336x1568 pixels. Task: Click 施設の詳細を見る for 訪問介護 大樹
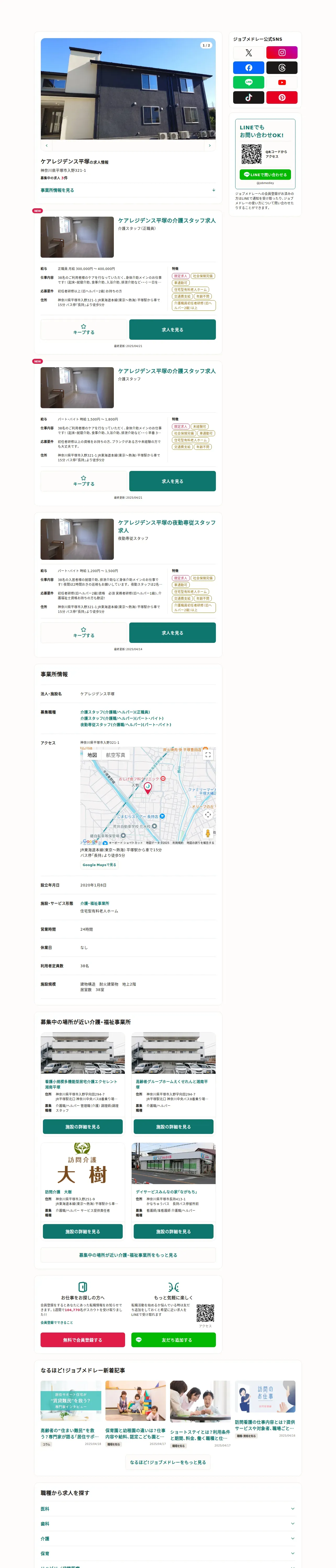coord(83,1231)
